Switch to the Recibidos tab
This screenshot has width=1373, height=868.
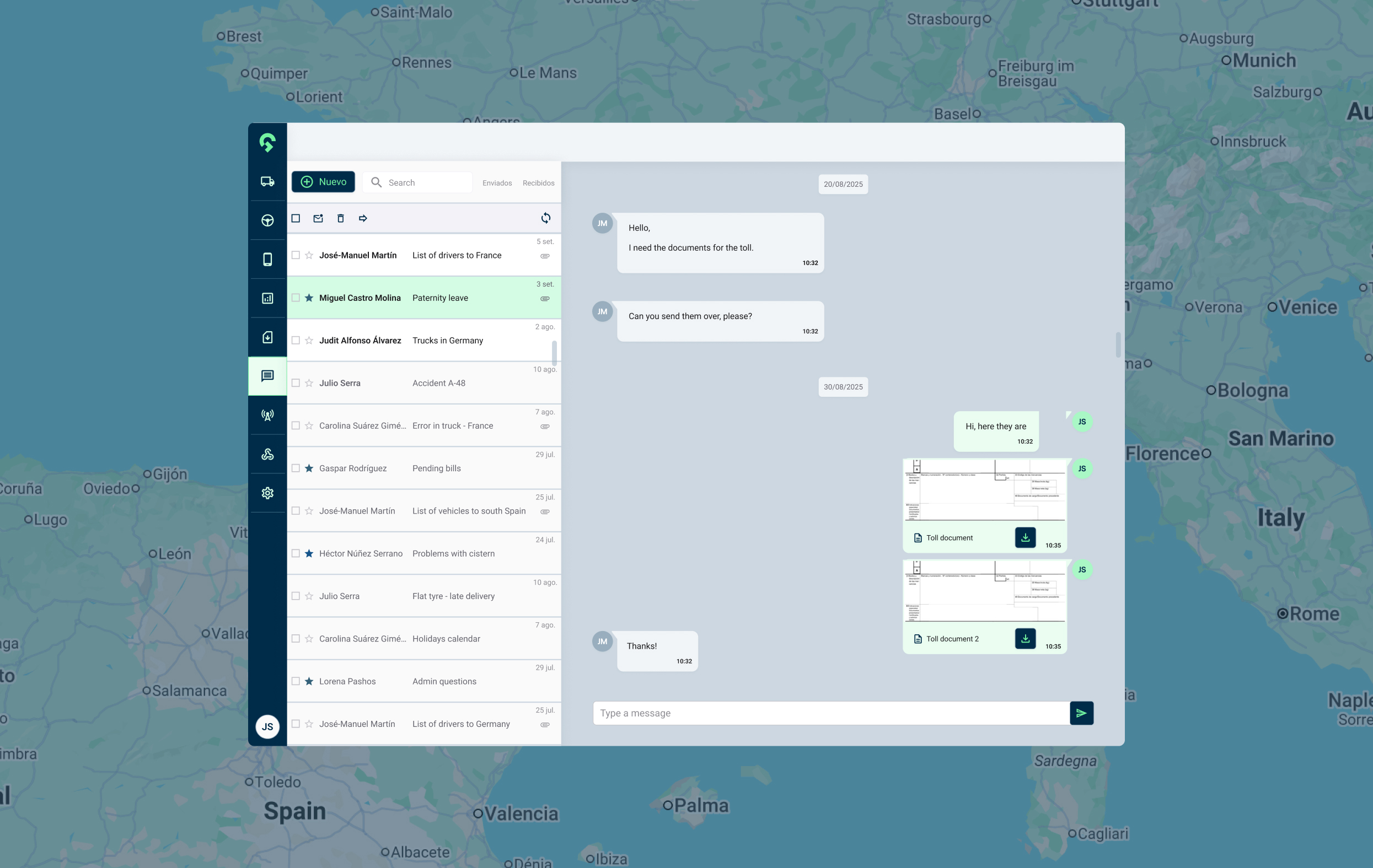(x=538, y=183)
